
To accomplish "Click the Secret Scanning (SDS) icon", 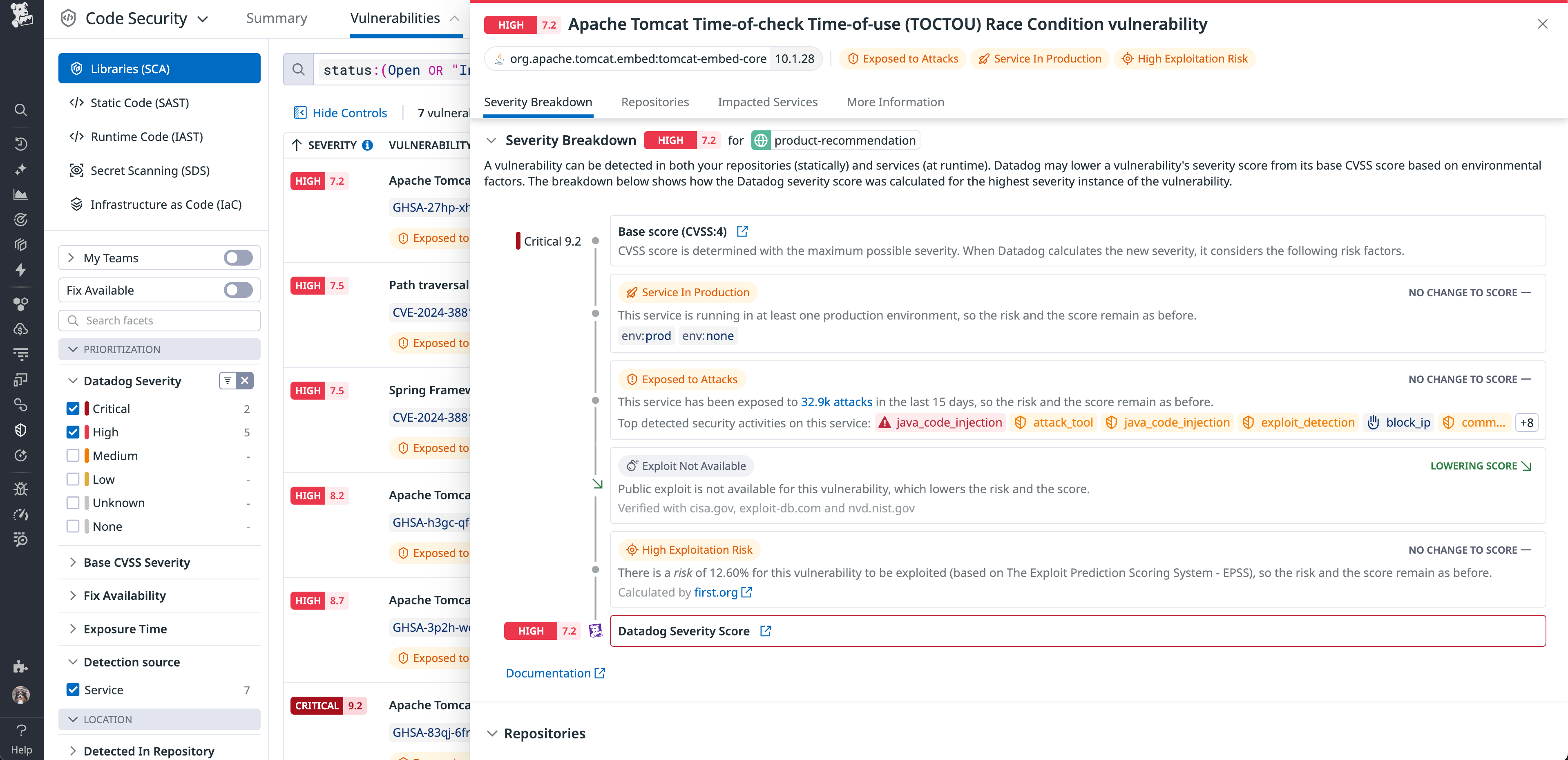I will pyautogui.click(x=77, y=170).
